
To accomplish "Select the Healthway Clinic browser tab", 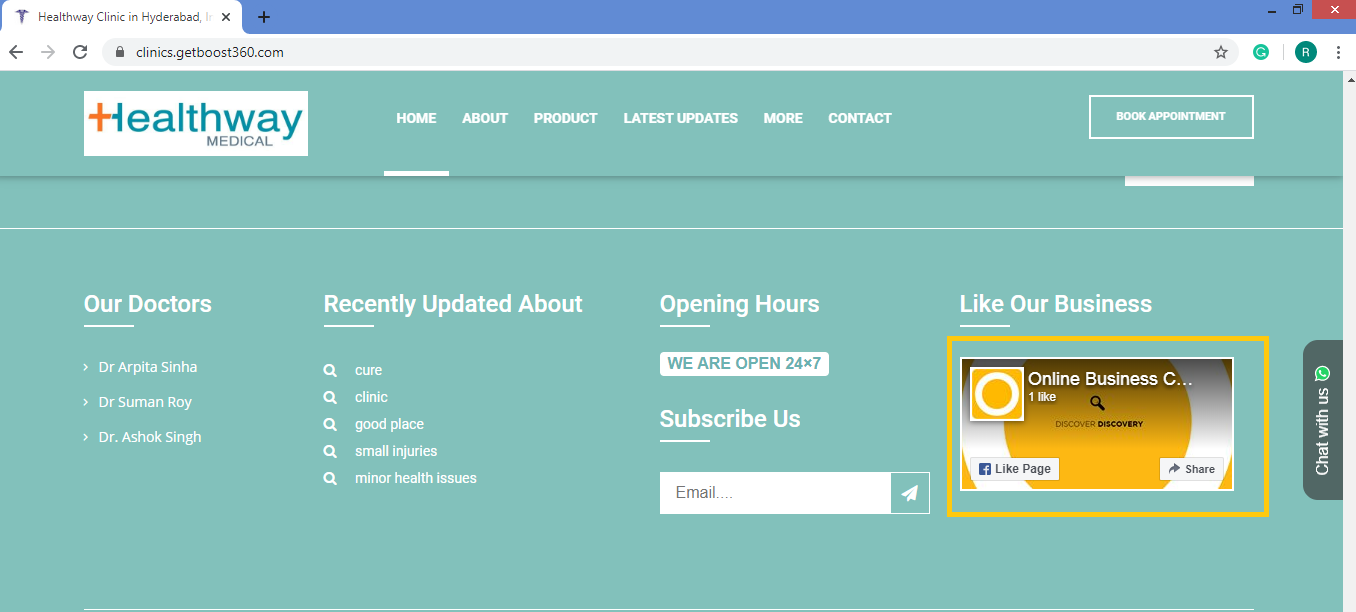I will (x=121, y=17).
